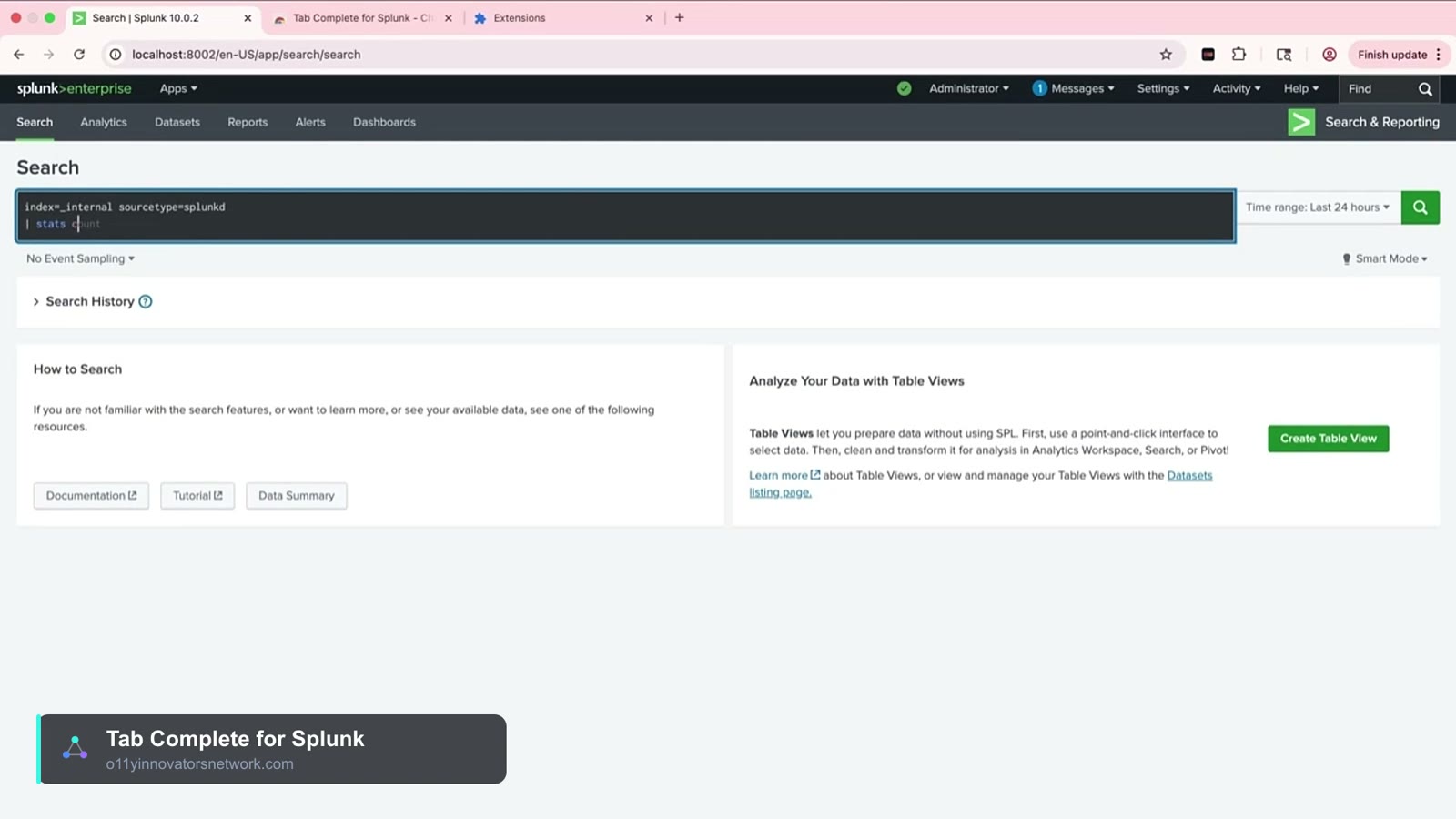Go to Dashboards nav tab
The width and height of the screenshot is (1456, 819).
tap(384, 122)
